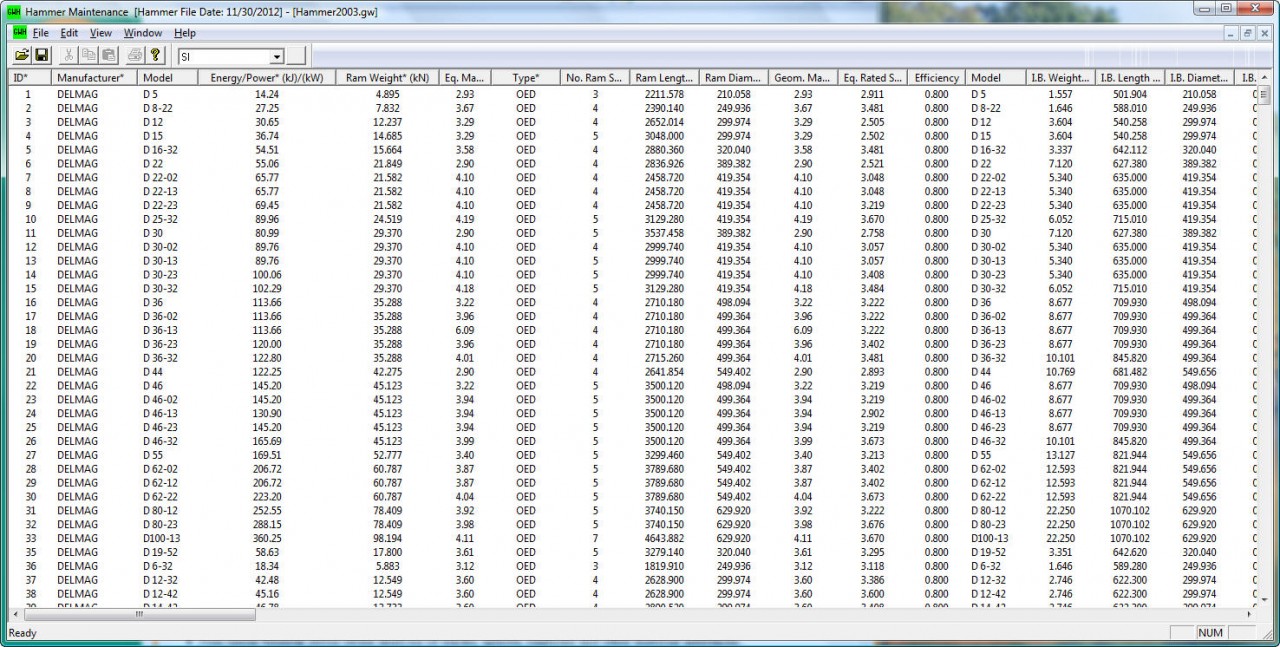The image size is (1280, 647).
Task: Click the GWH application icon in the title bar
Action: pos(13,11)
